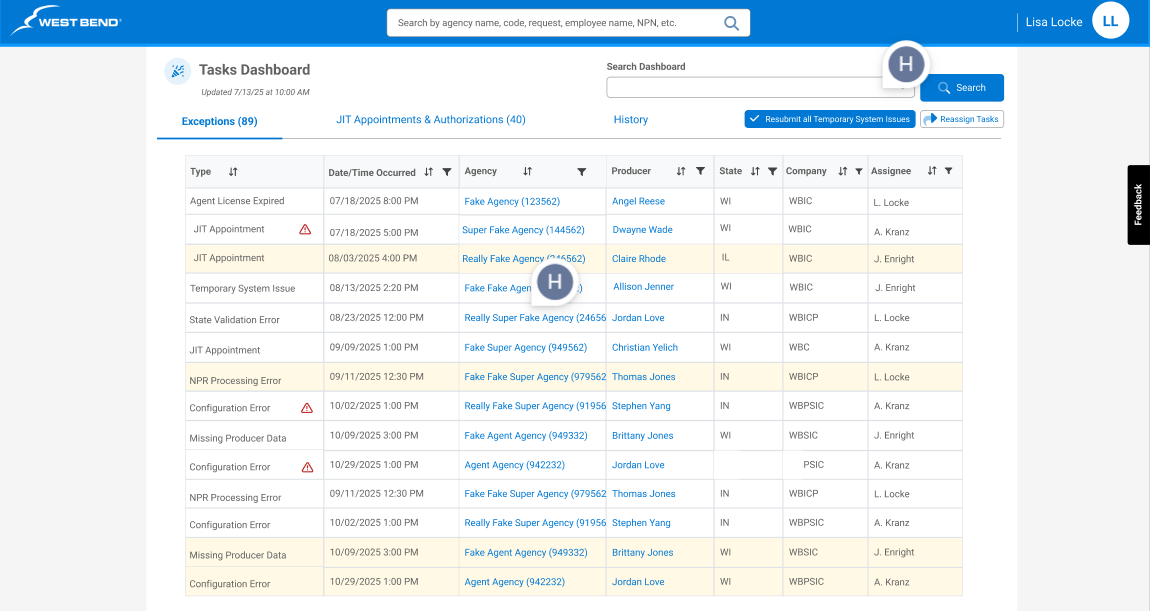Click the warning triangle on Super Fake Agency's JIT Appointment
The height and width of the screenshot is (611, 1150).
point(305,229)
